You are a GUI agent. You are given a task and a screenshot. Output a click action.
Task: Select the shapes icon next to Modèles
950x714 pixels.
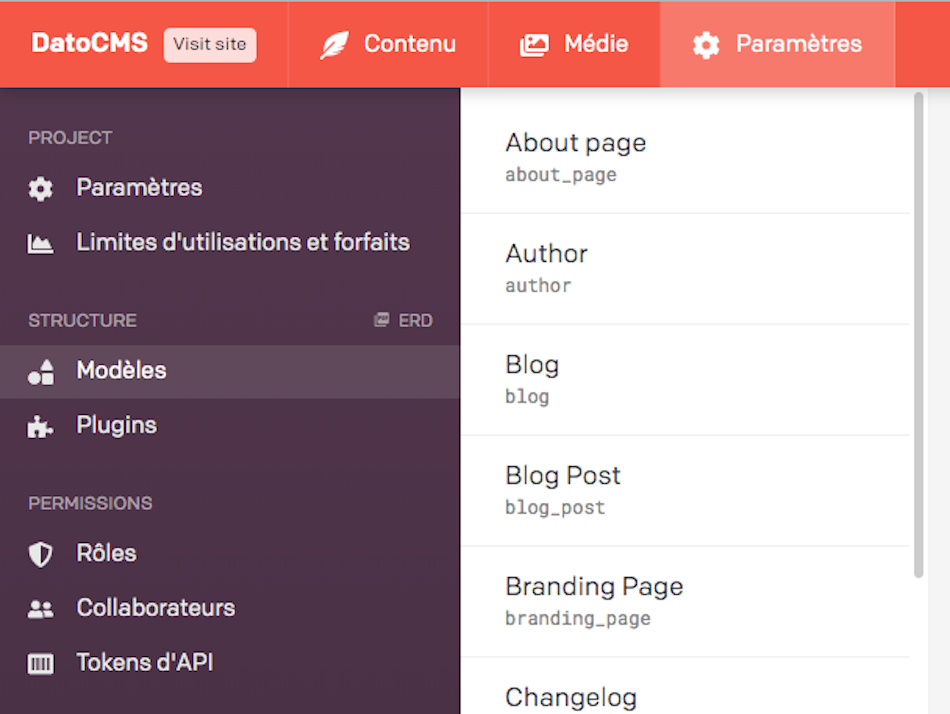pos(40,370)
